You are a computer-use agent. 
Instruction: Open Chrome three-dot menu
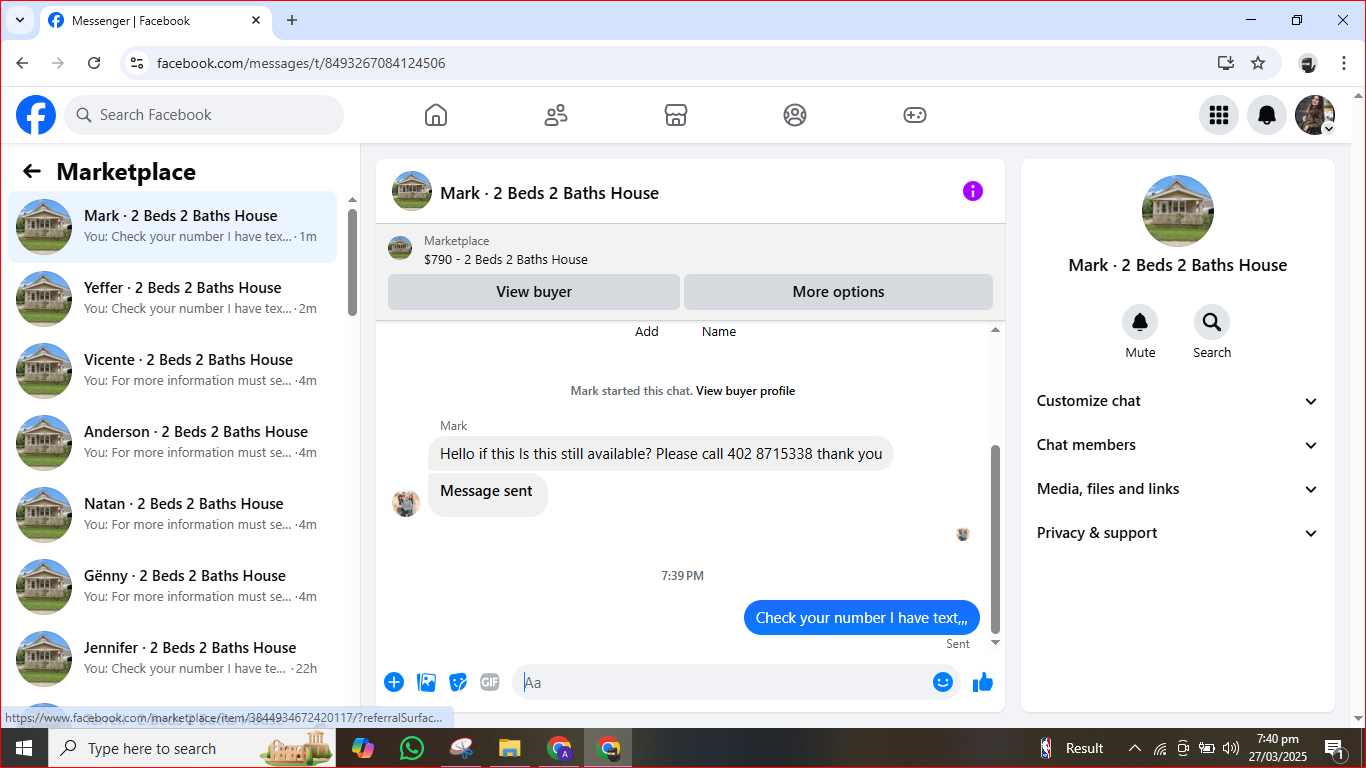(x=1344, y=63)
